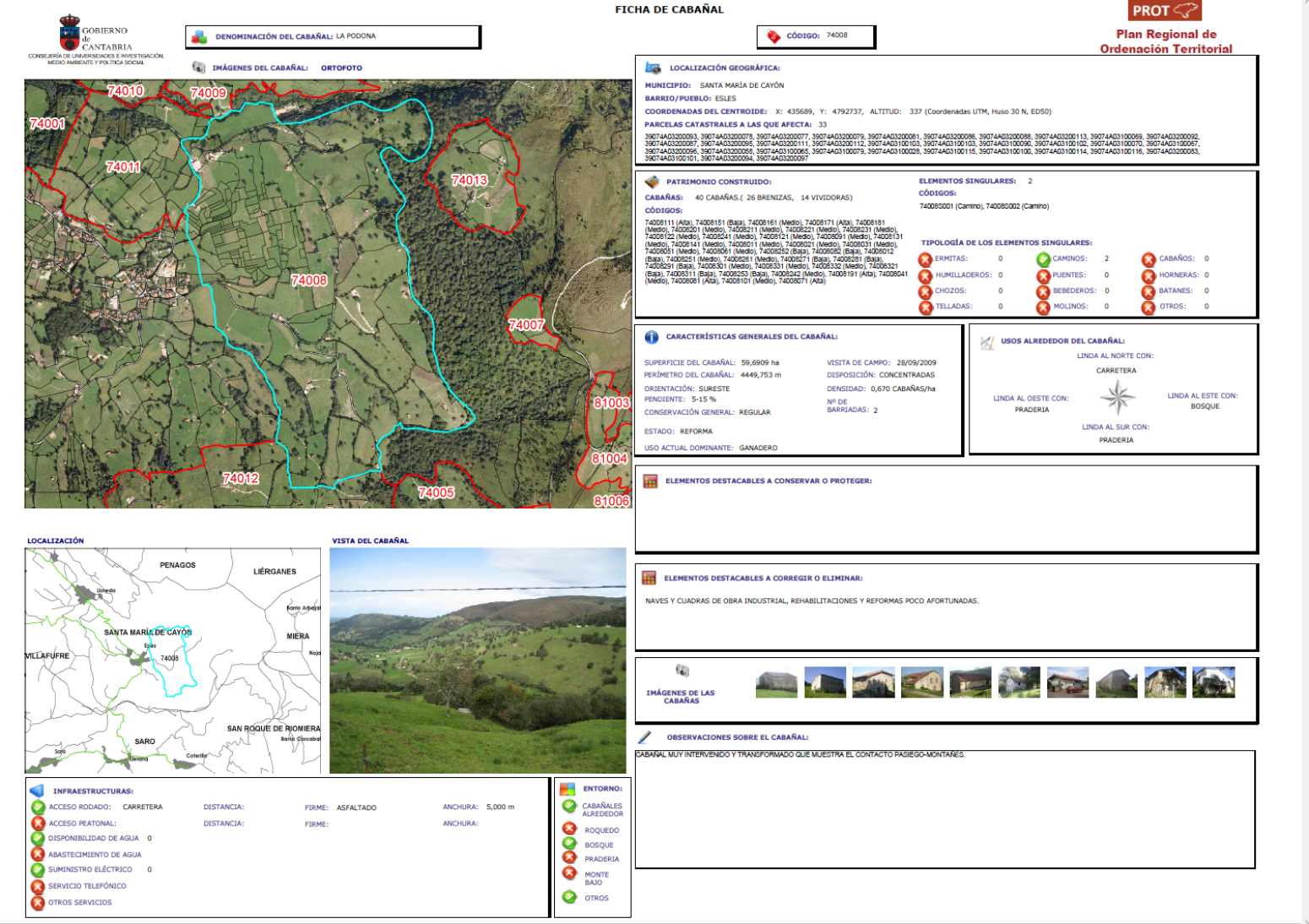Click LIÉRGANES on the location map

[274, 572]
